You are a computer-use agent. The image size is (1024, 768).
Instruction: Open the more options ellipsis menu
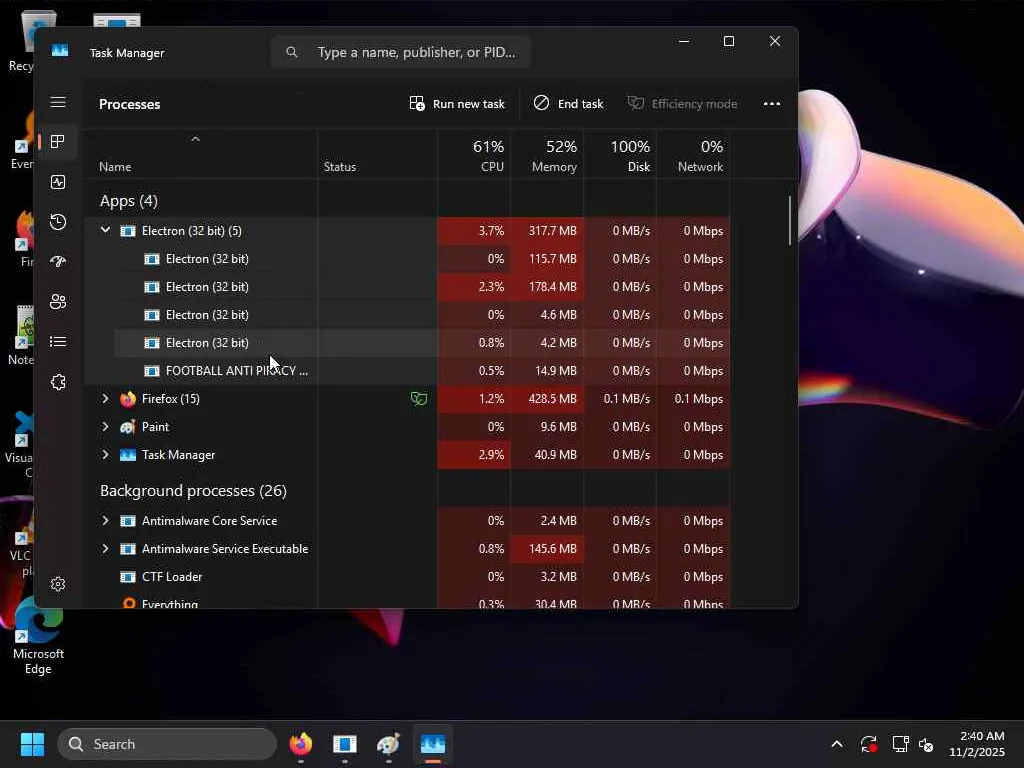(x=772, y=104)
